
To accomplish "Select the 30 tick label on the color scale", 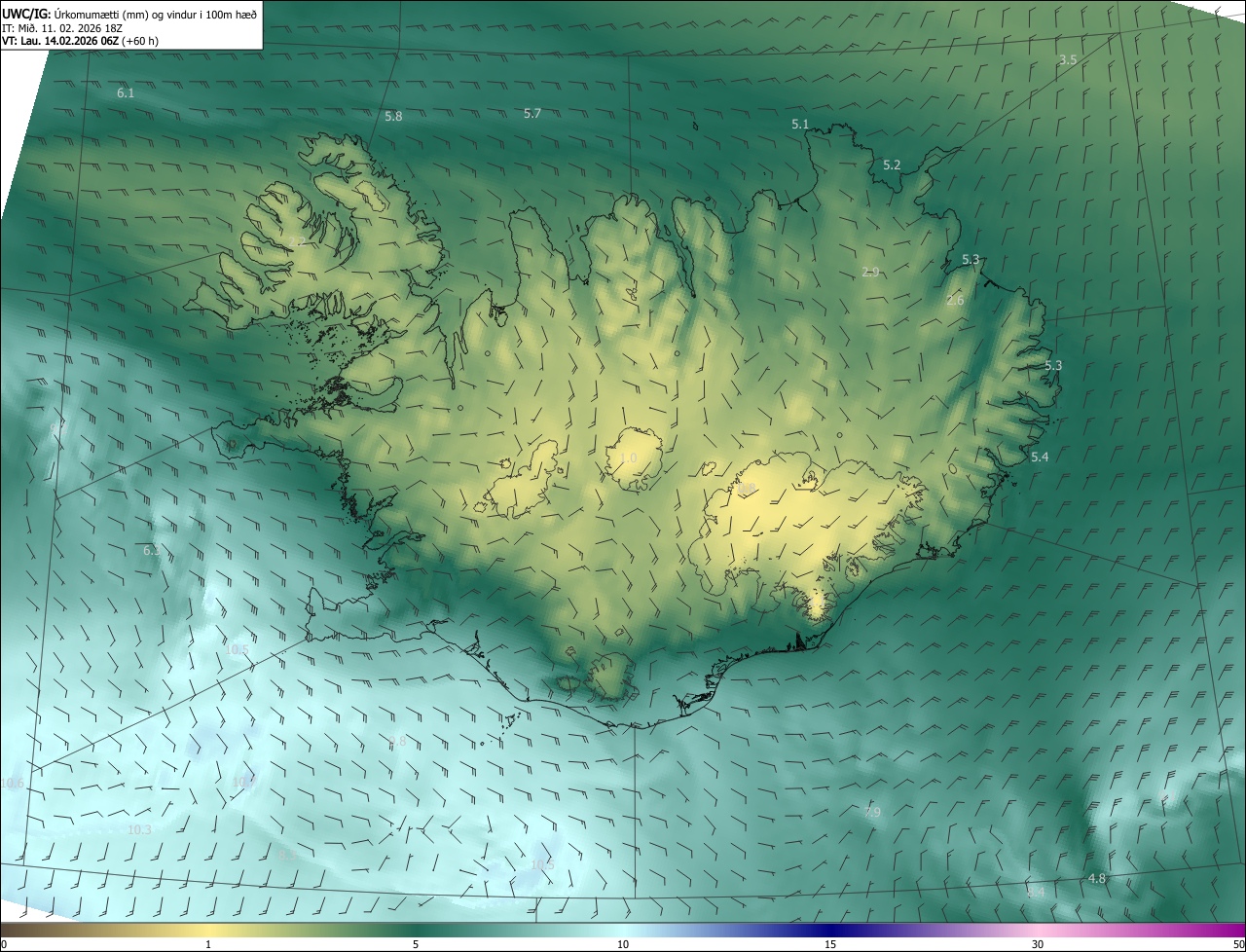I will 1038,944.
